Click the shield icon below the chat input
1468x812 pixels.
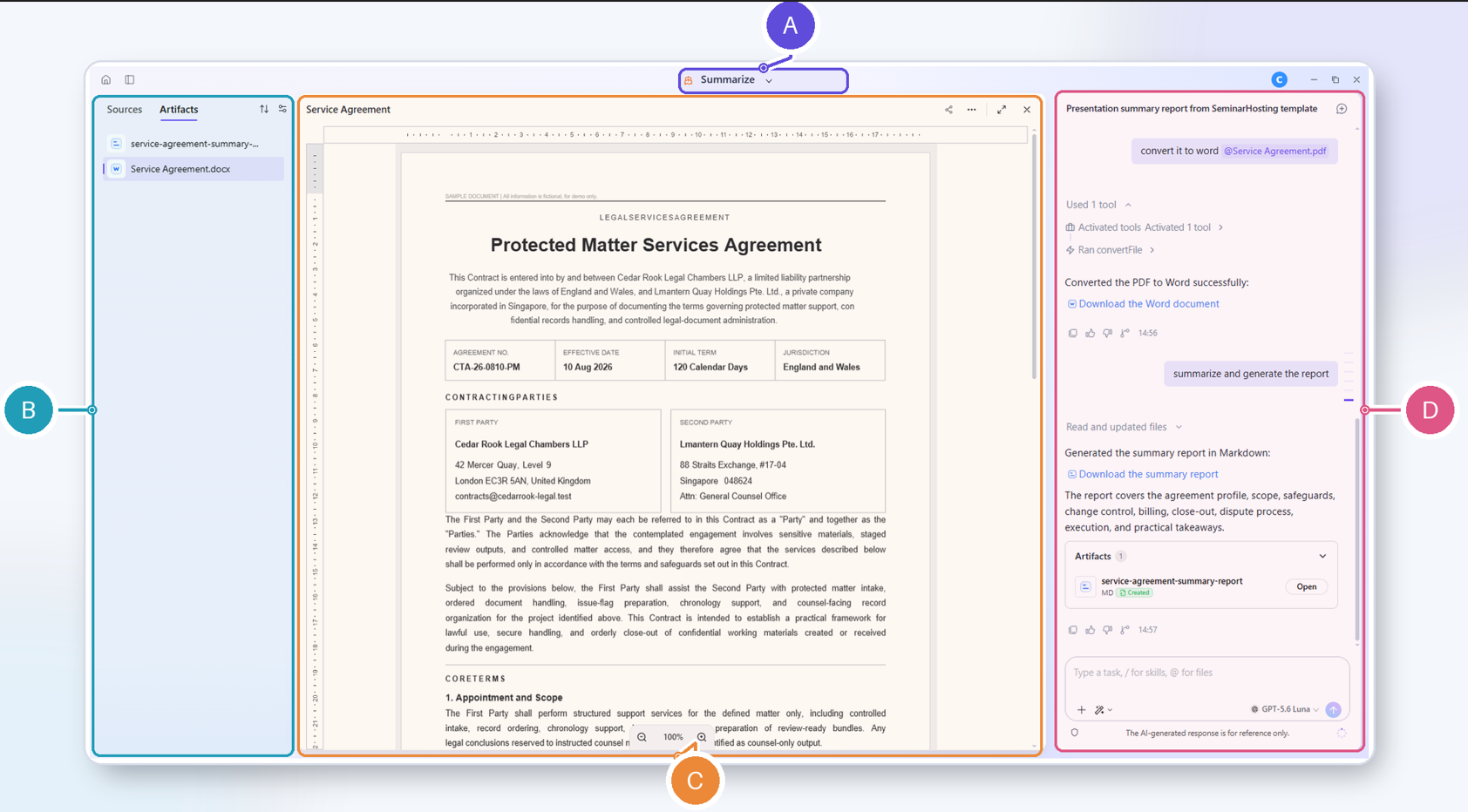(1075, 733)
